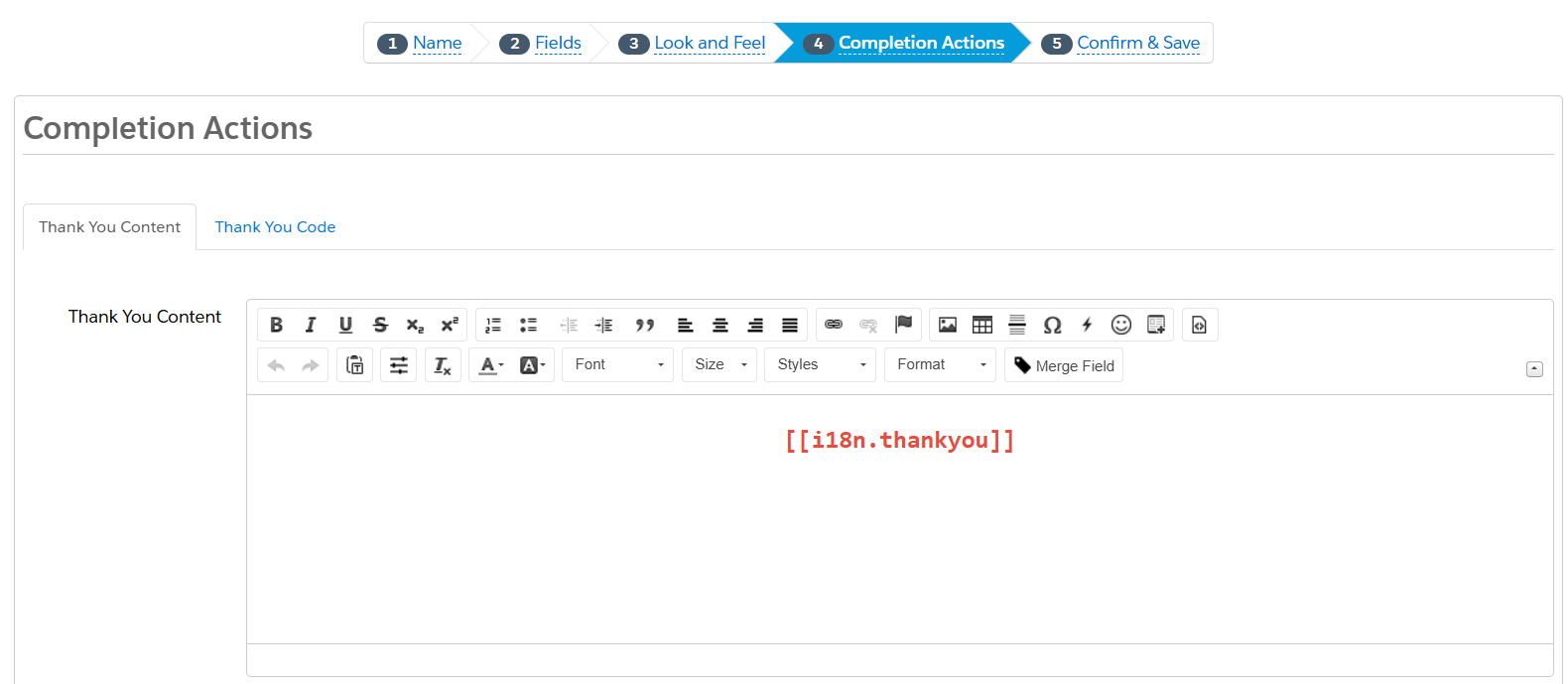Screen dimensions: 1568x684
Task: Toggle bold formatting in editor toolbar
Action: pos(276,325)
